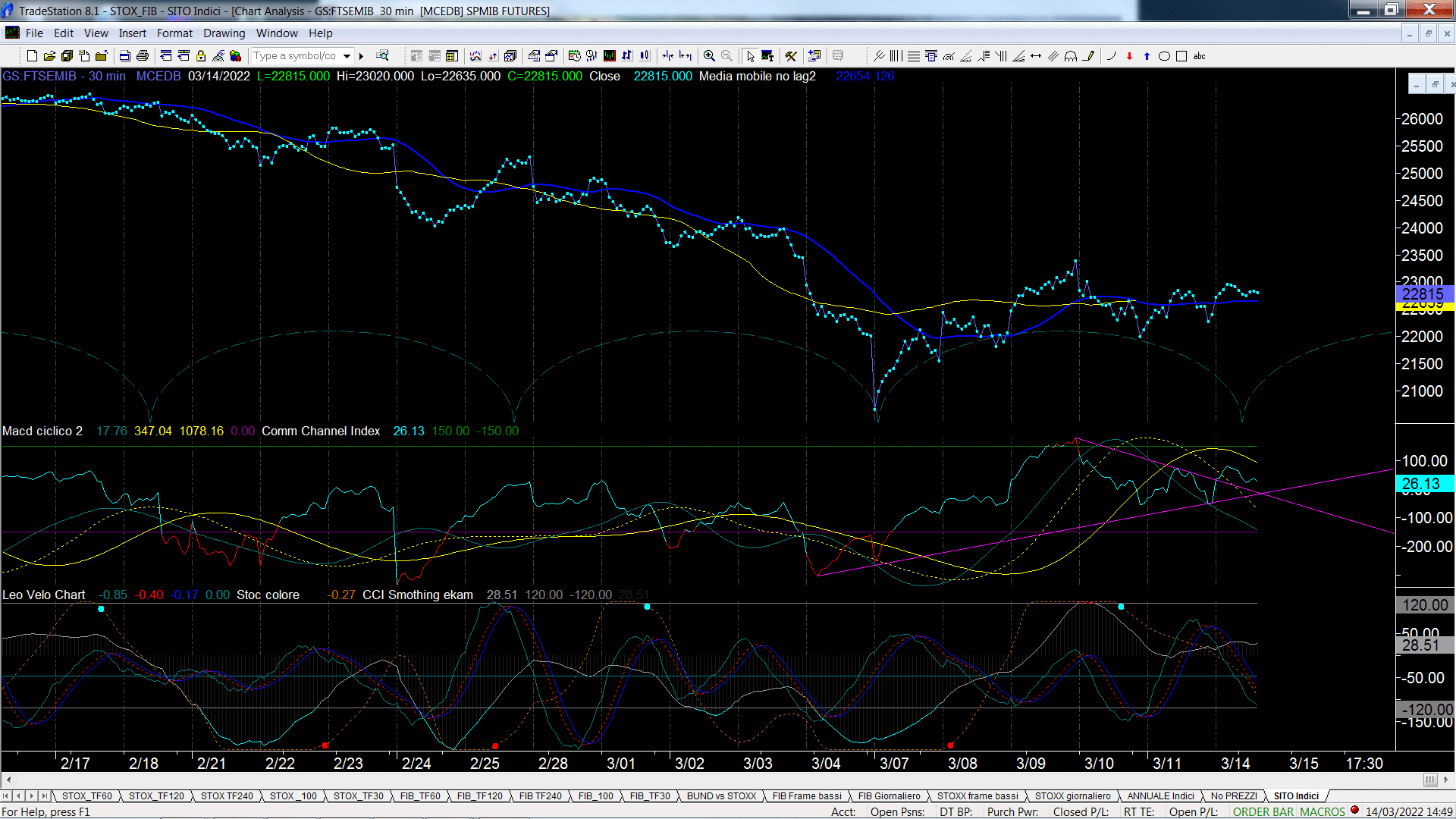Click the chart text tool icon
This screenshot has height=819, width=1456.
767,56
